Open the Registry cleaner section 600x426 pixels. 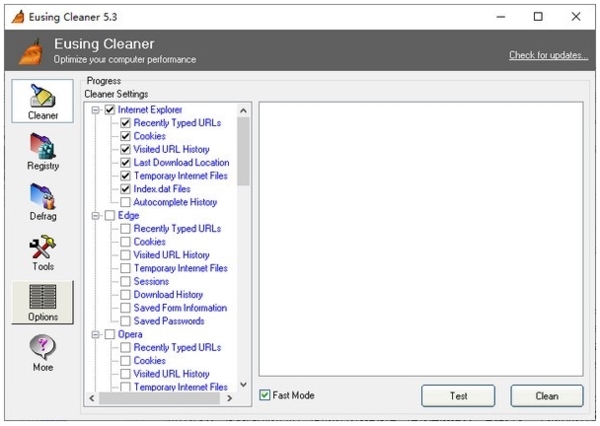[x=42, y=152]
